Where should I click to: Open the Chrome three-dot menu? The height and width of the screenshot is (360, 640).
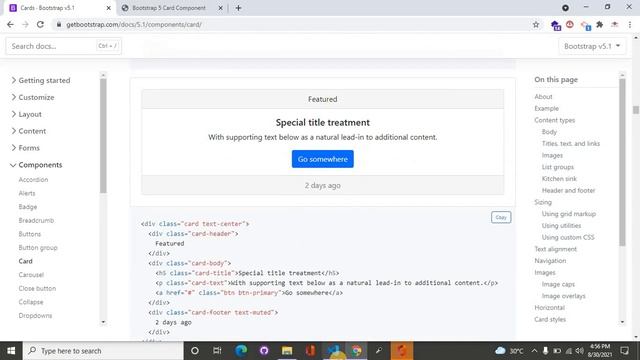(x=630, y=25)
